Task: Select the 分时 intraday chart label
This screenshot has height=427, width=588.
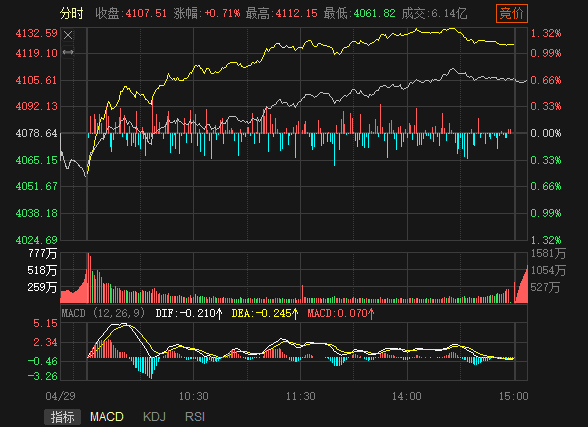Action: click(71, 14)
